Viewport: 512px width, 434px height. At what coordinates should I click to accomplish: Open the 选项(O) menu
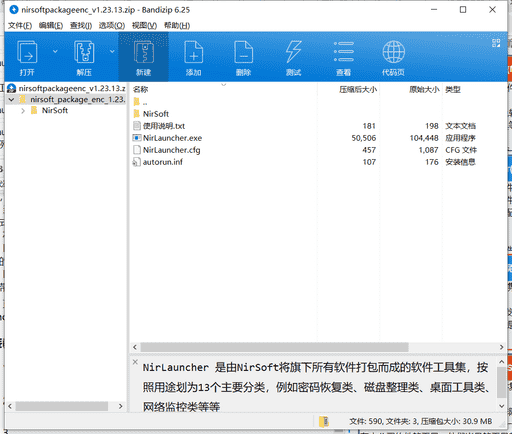click(112, 26)
